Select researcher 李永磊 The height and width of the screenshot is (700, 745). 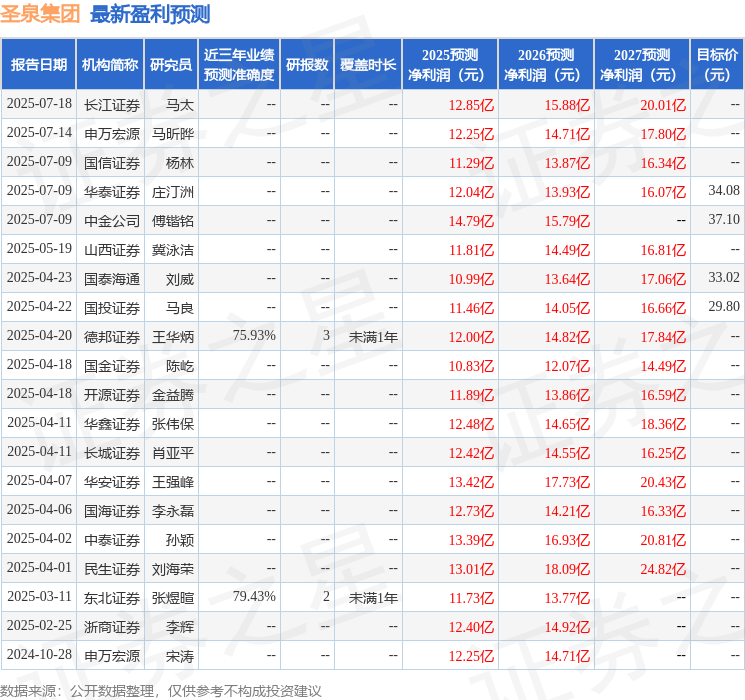(173, 511)
